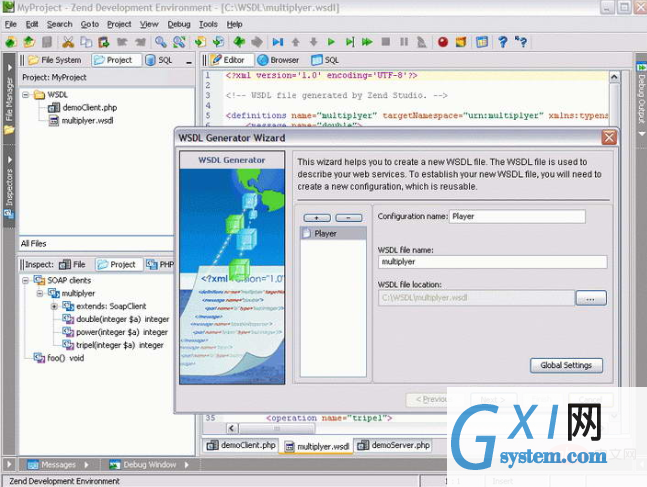Click the File Manager sidebar collapse arrow
Screen dimensions: 647x487
tap(9, 67)
